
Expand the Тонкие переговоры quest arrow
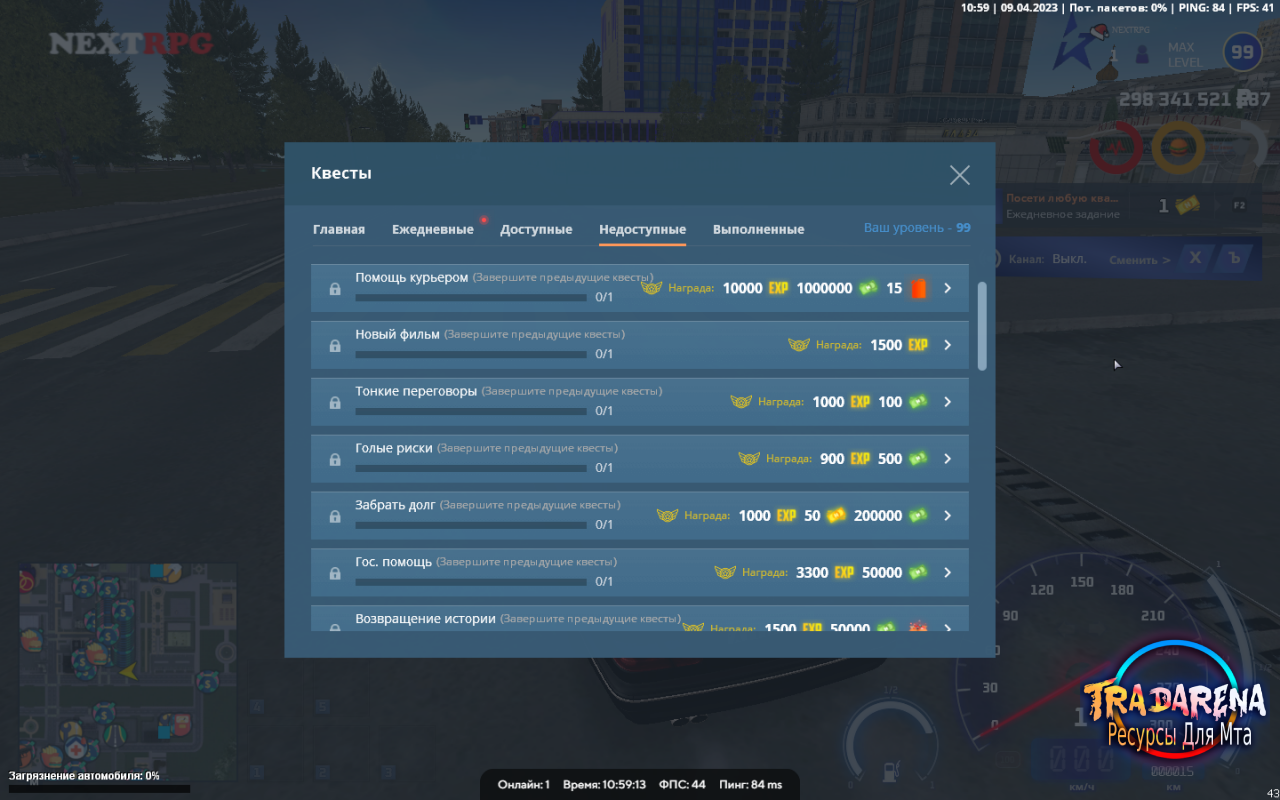pos(947,402)
